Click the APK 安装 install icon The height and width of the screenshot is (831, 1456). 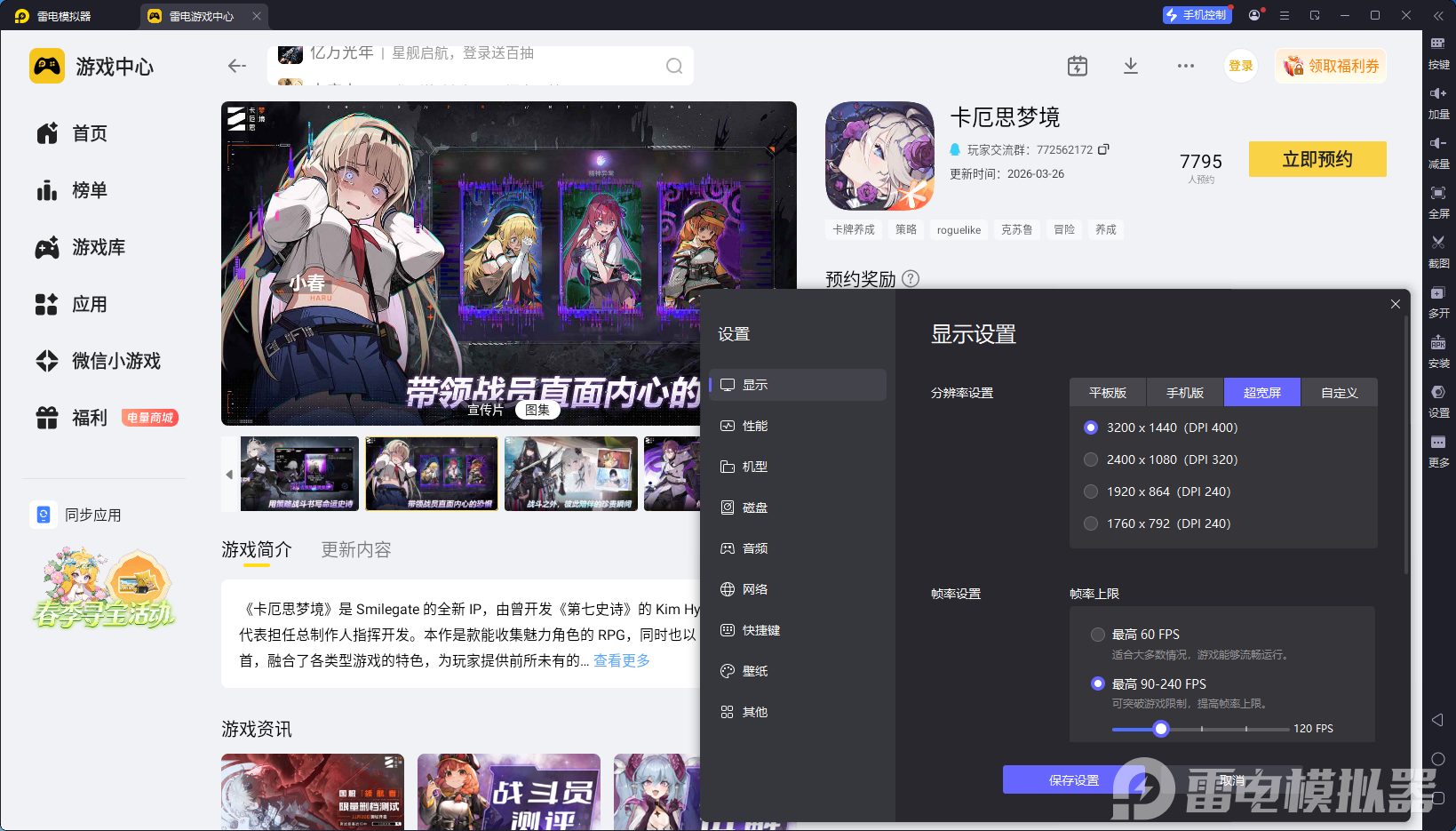click(x=1438, y=342)
